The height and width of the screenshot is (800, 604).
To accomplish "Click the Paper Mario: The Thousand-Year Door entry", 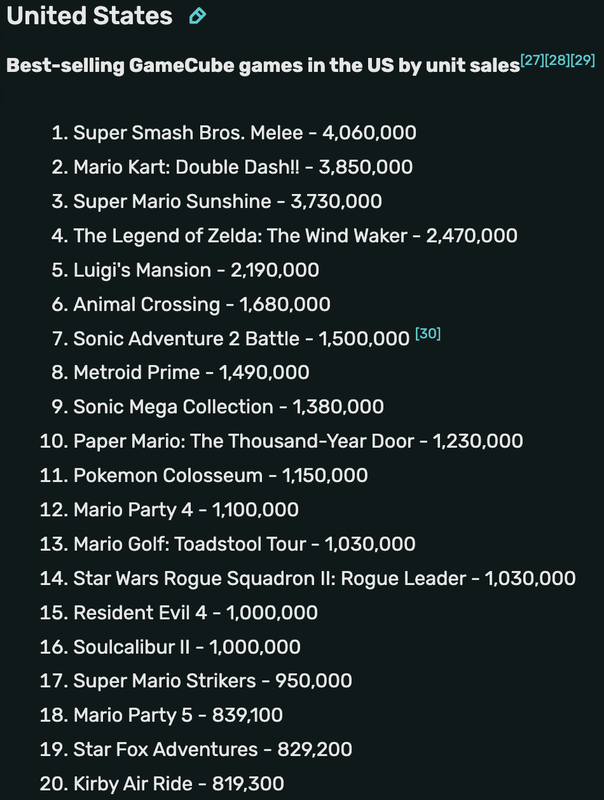I will pyautogui.click(x=298, y=441).
